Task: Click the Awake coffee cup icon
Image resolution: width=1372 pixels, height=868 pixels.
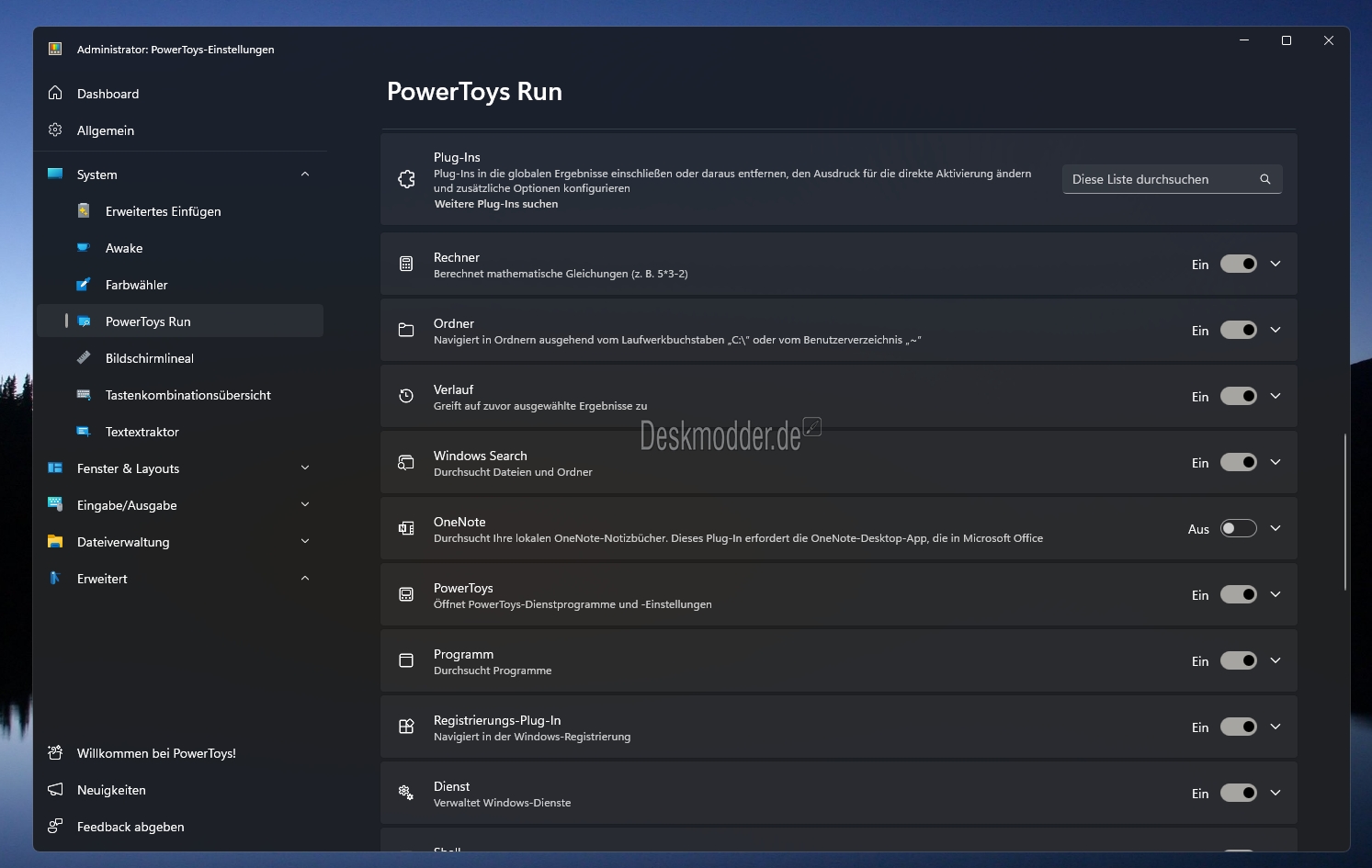Action: (x=84, y=247)
